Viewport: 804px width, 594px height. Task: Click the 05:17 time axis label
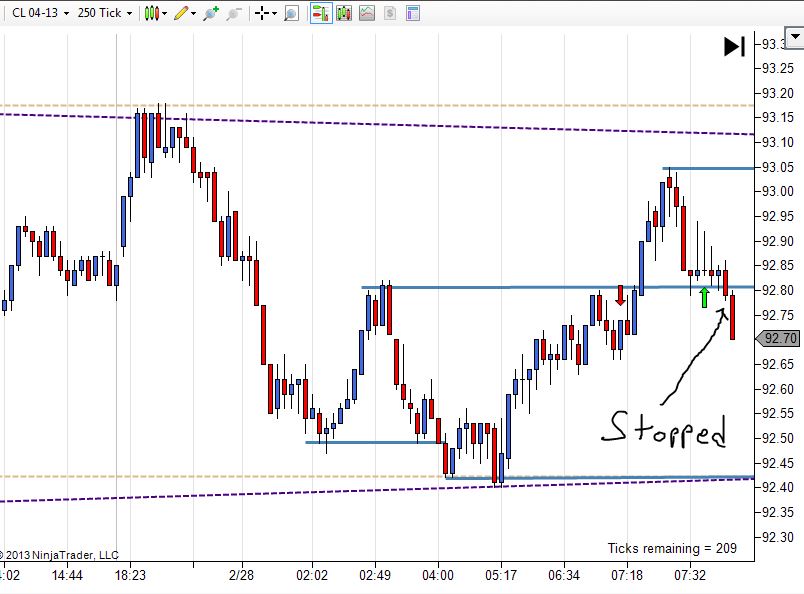(x=501, y=575)
